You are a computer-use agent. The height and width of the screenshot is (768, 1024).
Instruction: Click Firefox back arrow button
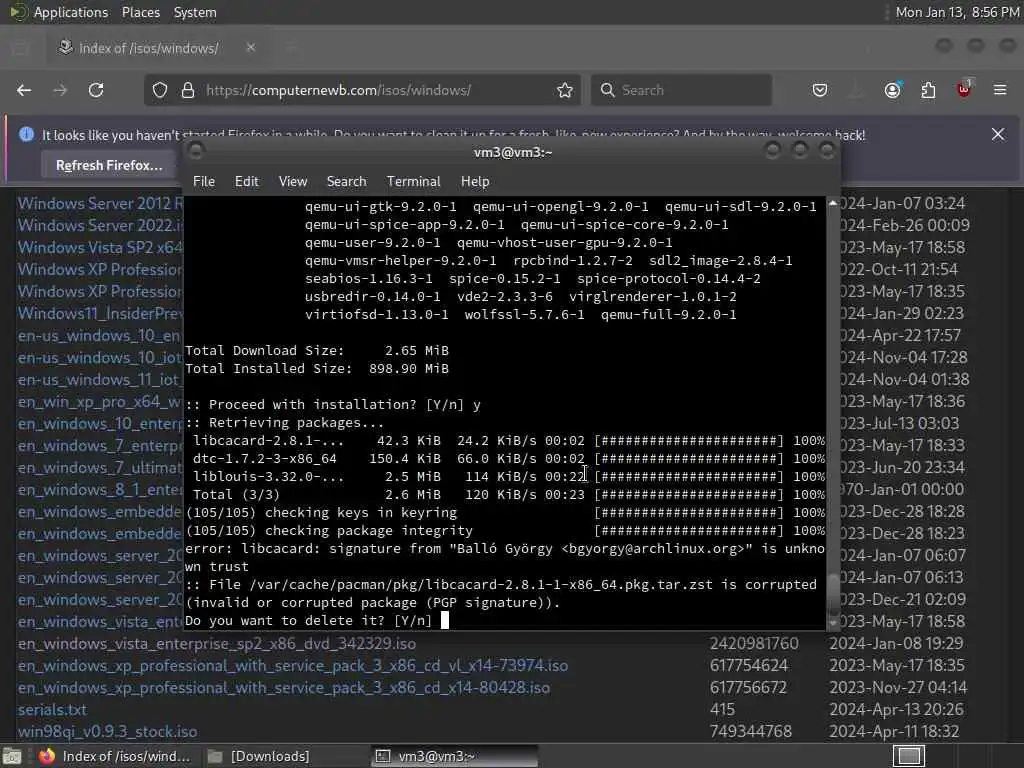click(x=24, y=90)
